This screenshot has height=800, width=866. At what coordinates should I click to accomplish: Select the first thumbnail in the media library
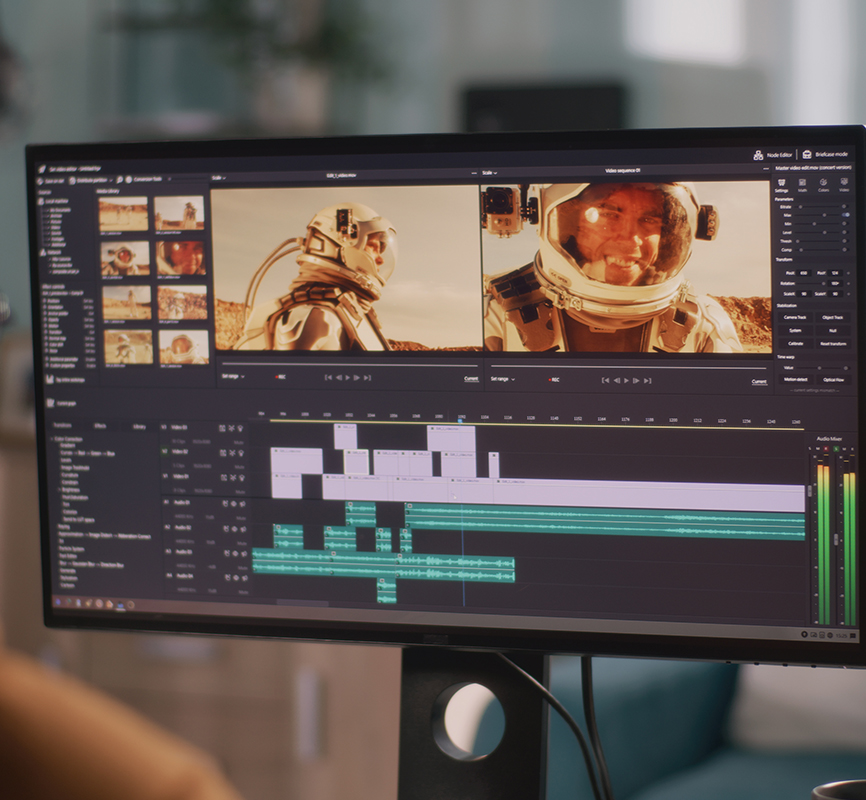pyautogui.click(x=124, y=213)
